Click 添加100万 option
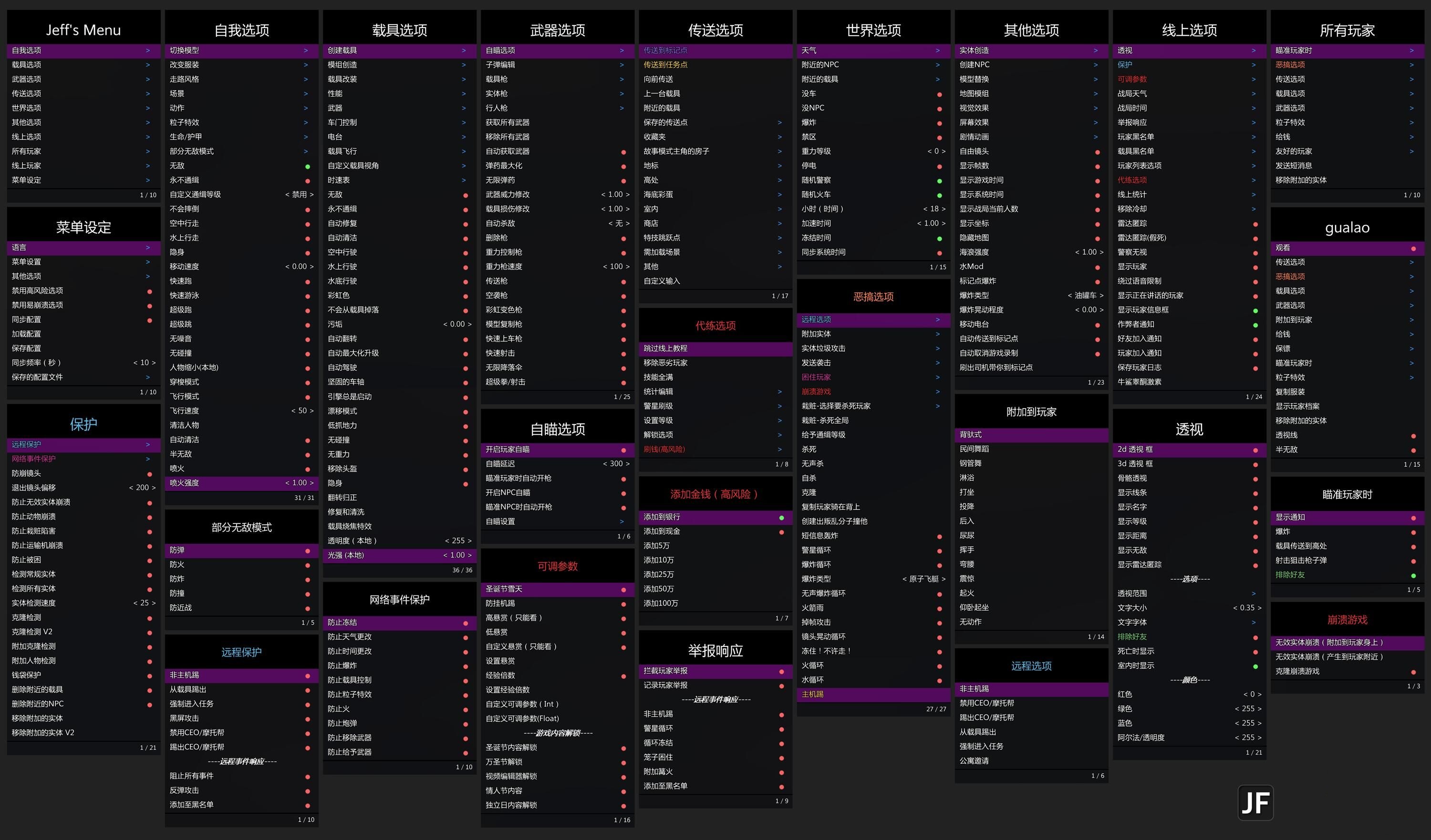The width and height of the screenshot is (1431, 840). coord(715,604)
